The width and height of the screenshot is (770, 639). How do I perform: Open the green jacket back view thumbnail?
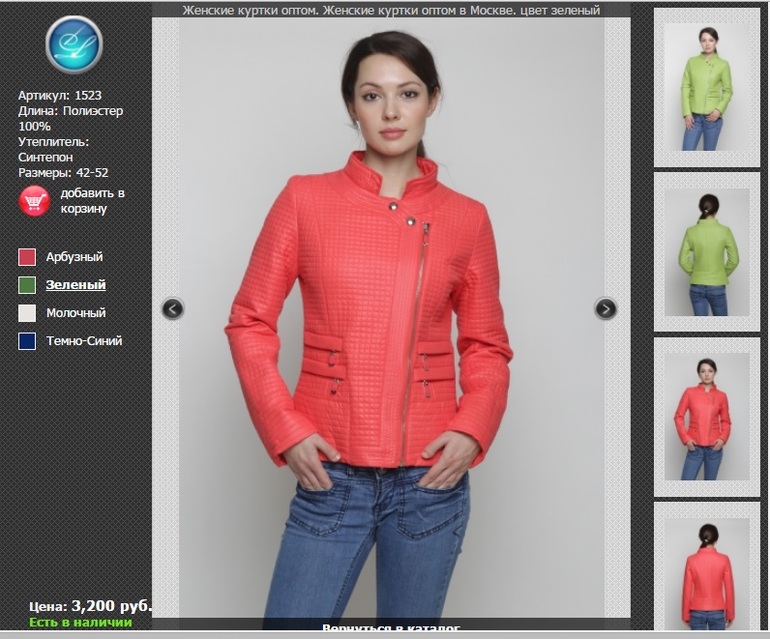707,252
